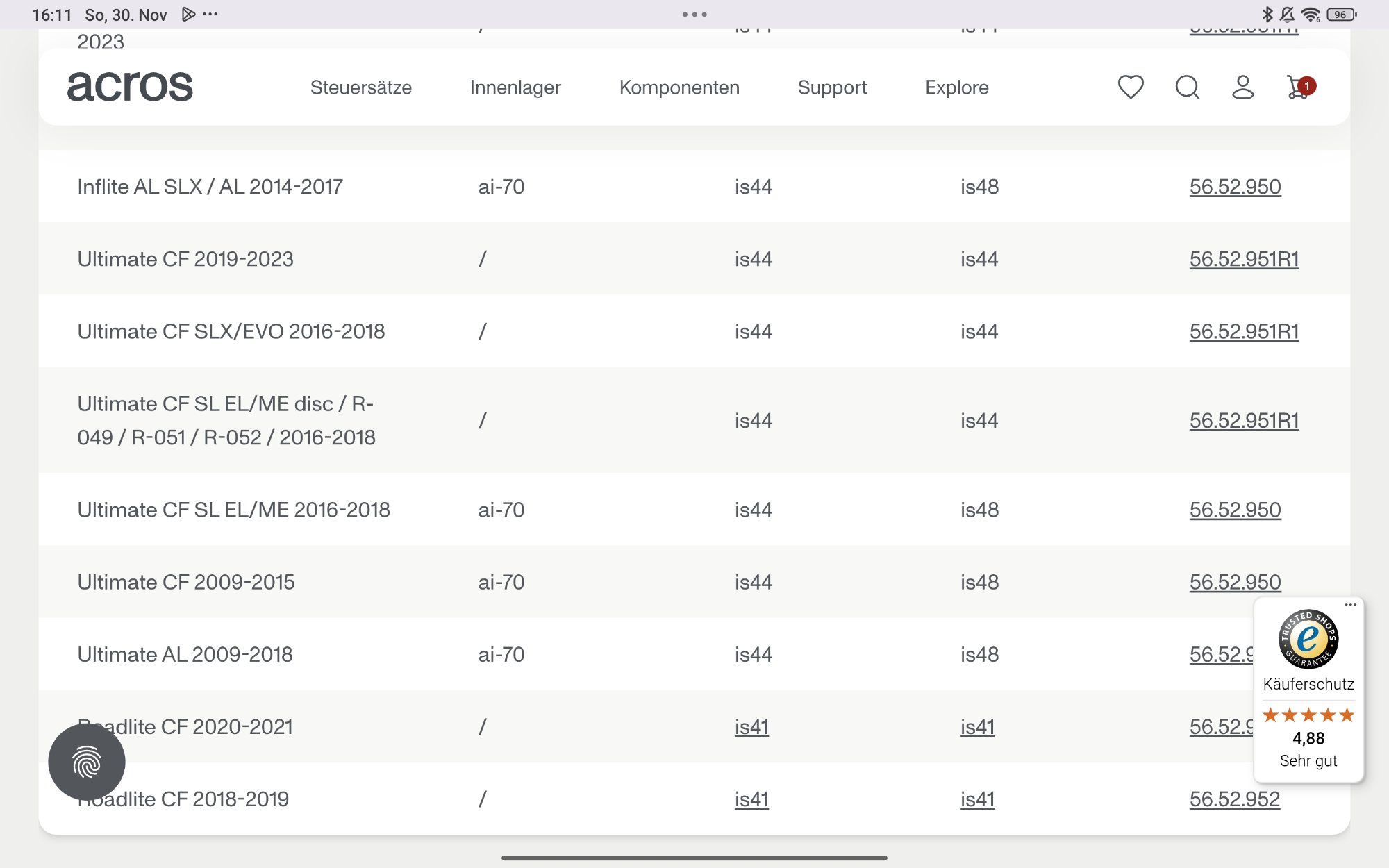Tap the fingerprint sensor icon

(x=85, y=762)
